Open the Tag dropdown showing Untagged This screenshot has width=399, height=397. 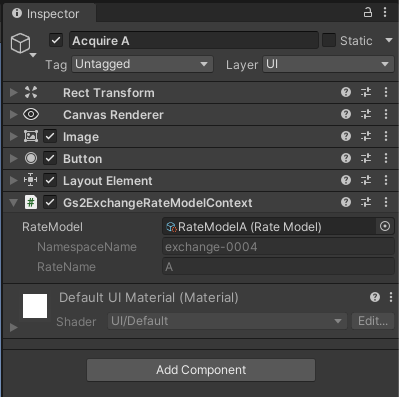(142, 64)
